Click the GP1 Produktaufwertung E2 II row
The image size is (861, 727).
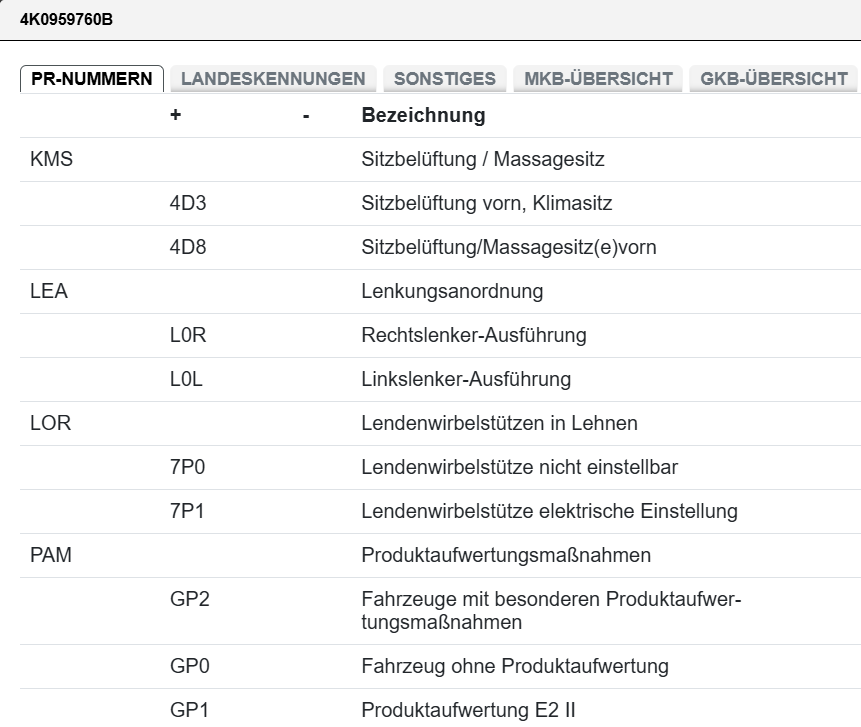click(x=468, y=710)
